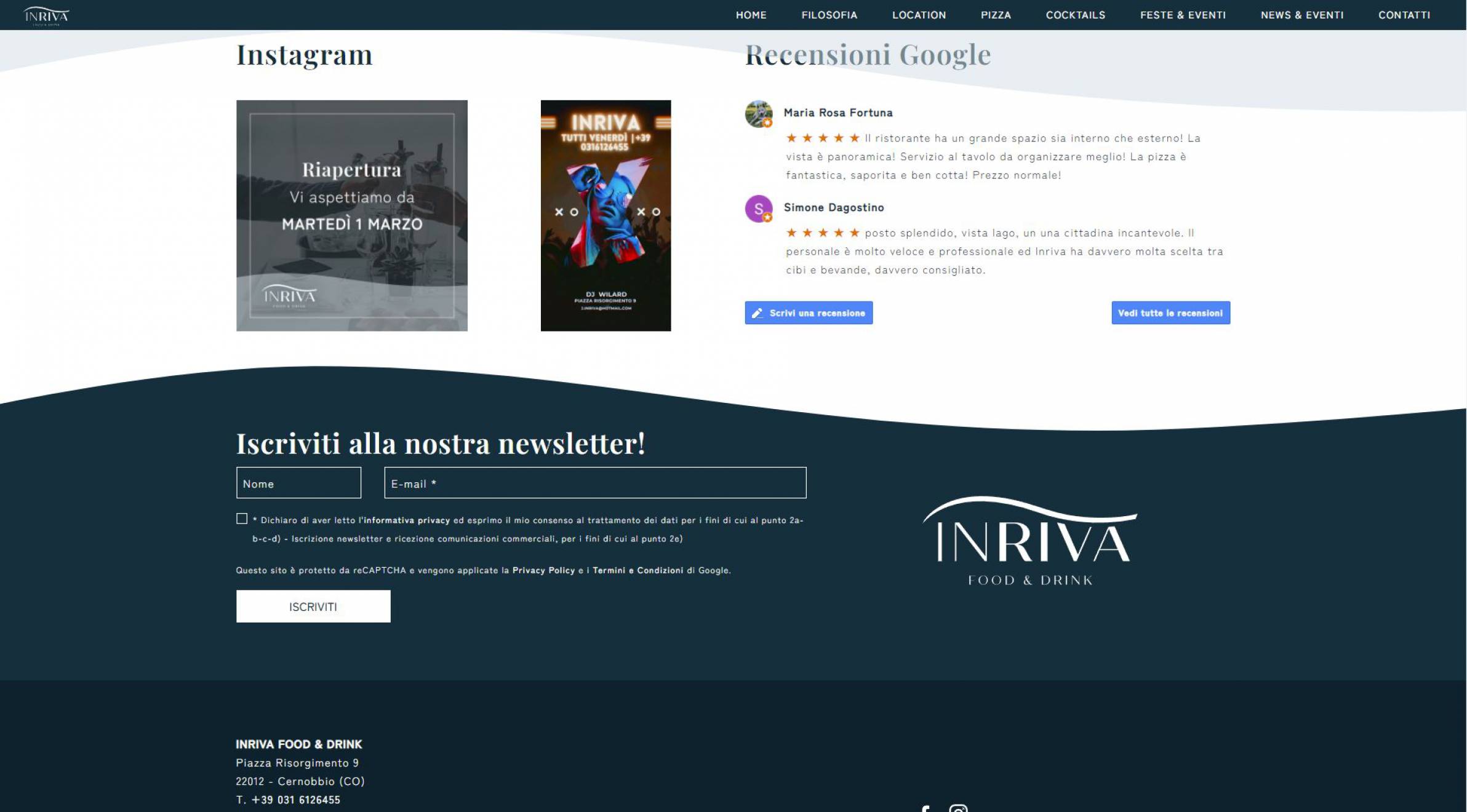Open the Riapertura Instagram post thumbnail
This screenshot has width=1467, height=812.
(x=352, y=216)
